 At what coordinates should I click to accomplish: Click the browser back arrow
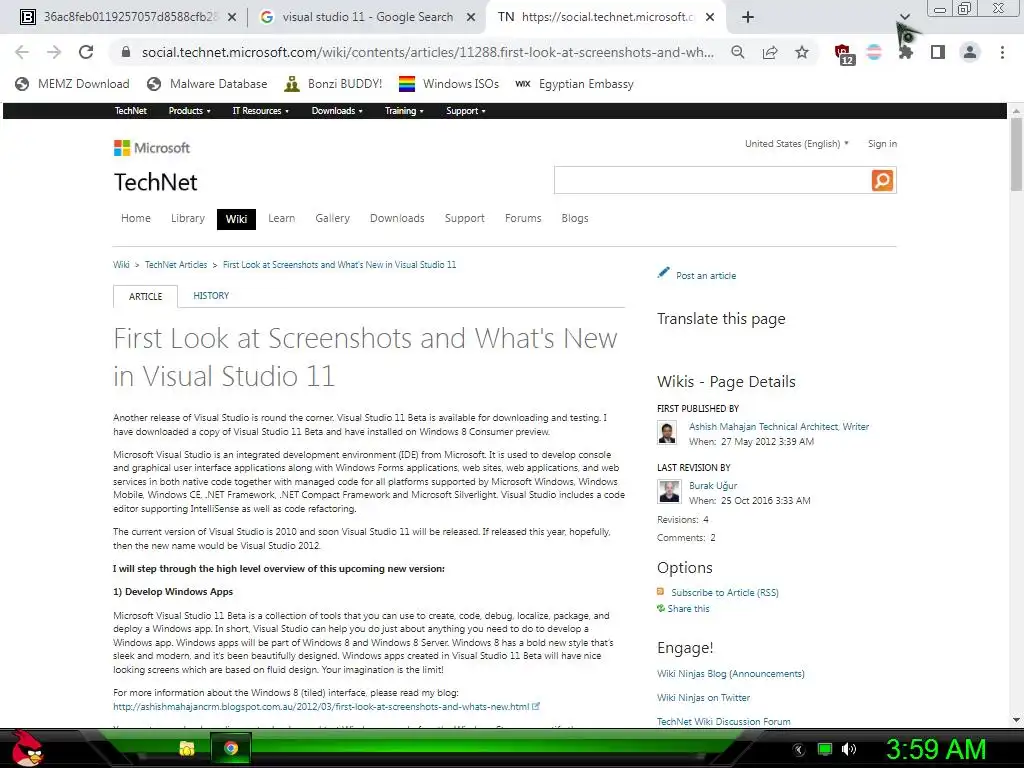coord(22,52)
